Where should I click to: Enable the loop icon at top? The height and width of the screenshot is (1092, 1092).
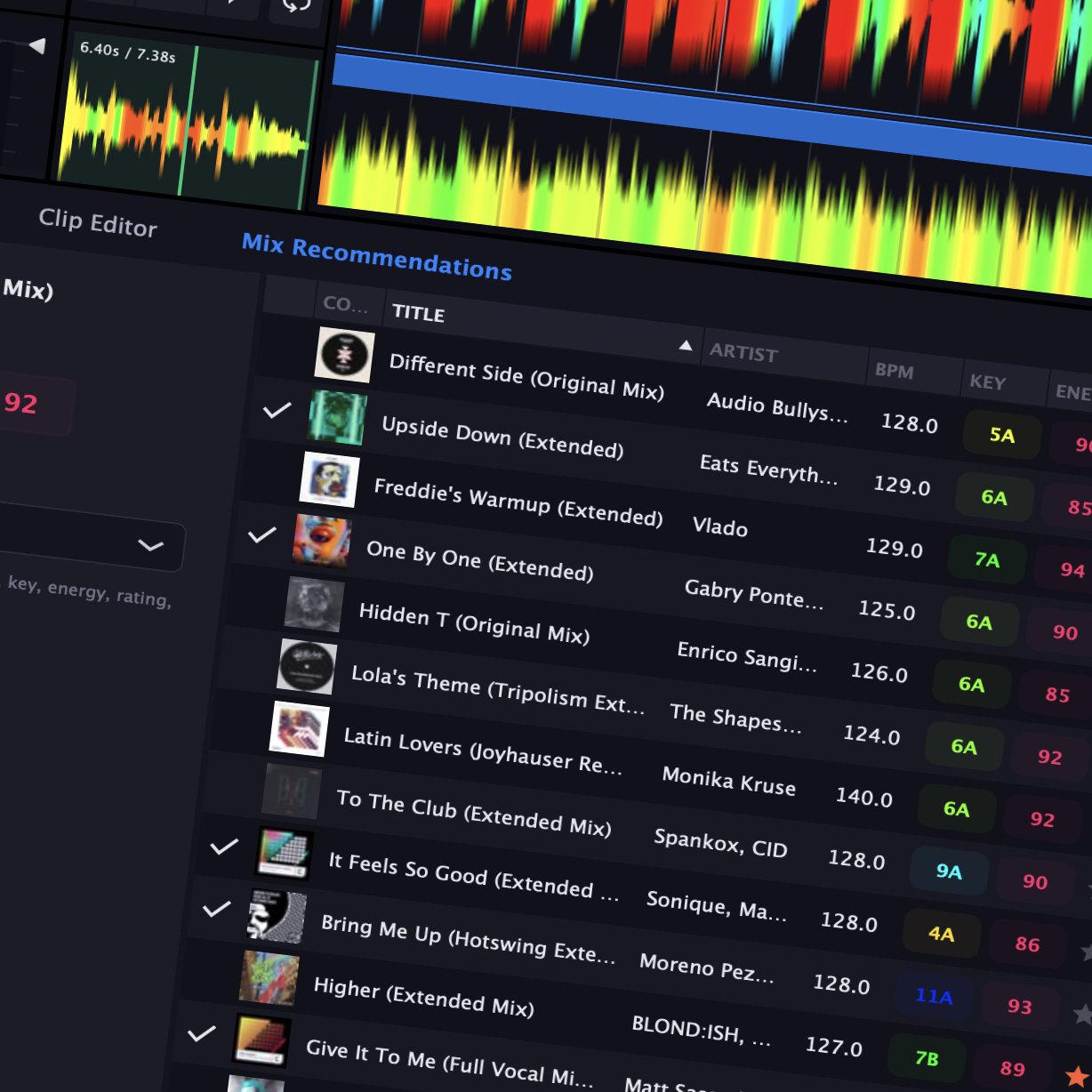pos(294,7)
